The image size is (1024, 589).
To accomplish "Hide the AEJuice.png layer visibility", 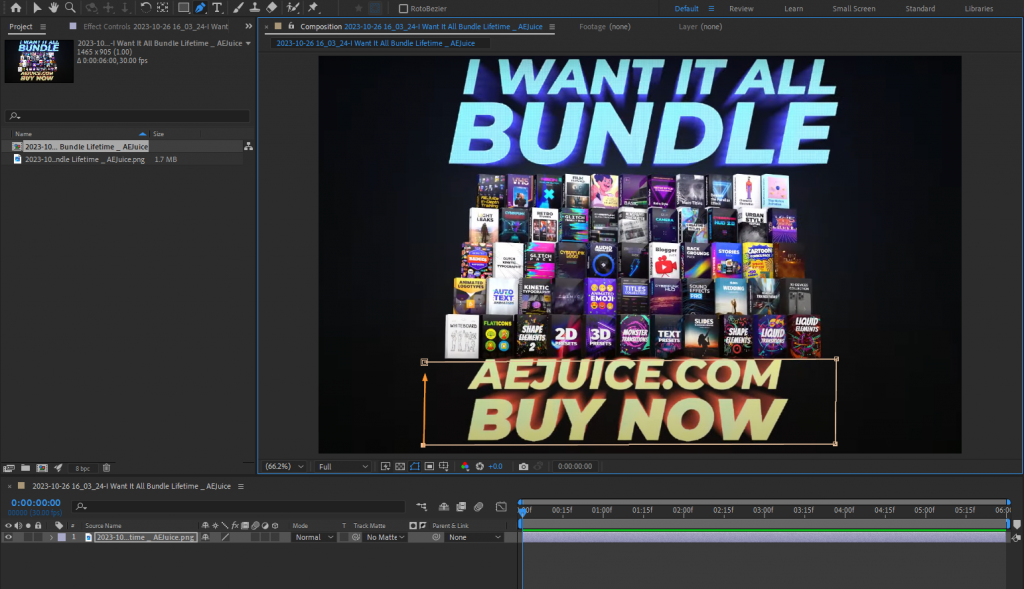I will point(10,537).
